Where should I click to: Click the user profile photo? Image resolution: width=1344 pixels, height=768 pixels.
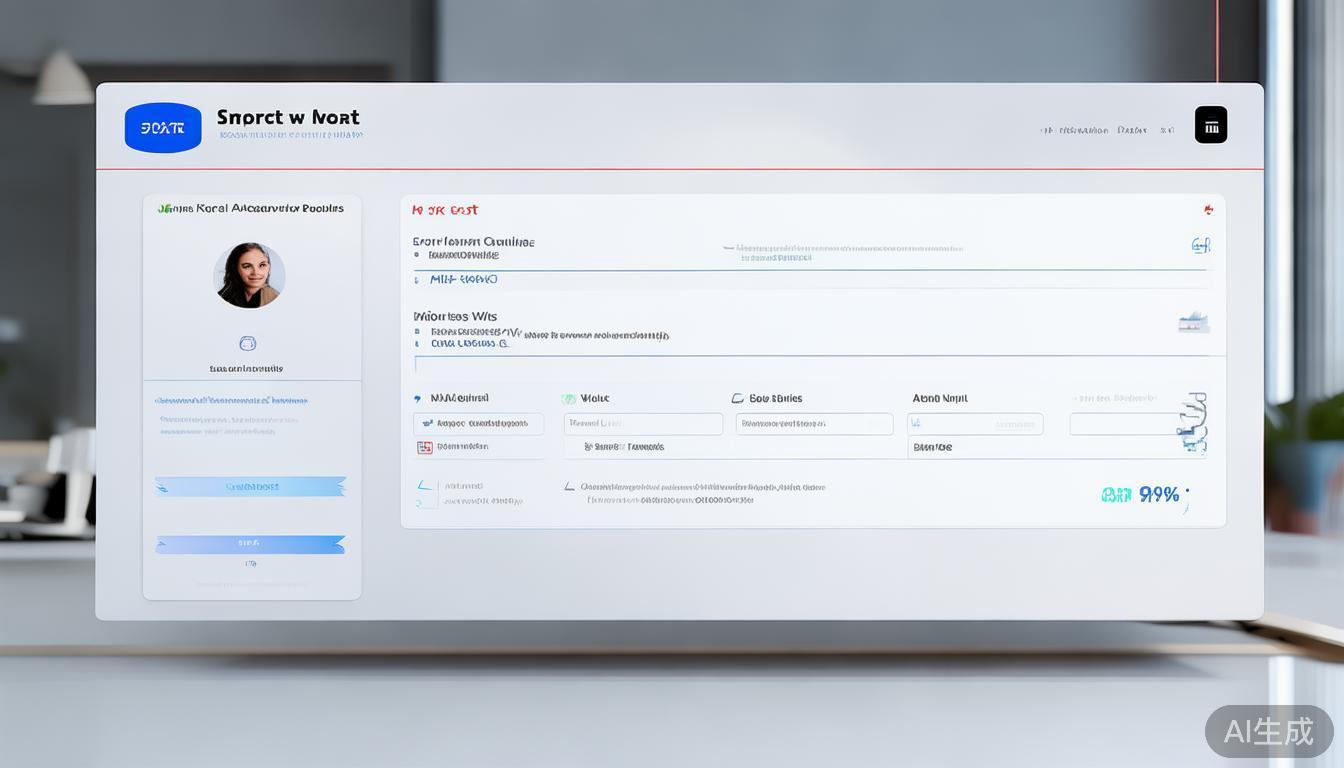249,275
